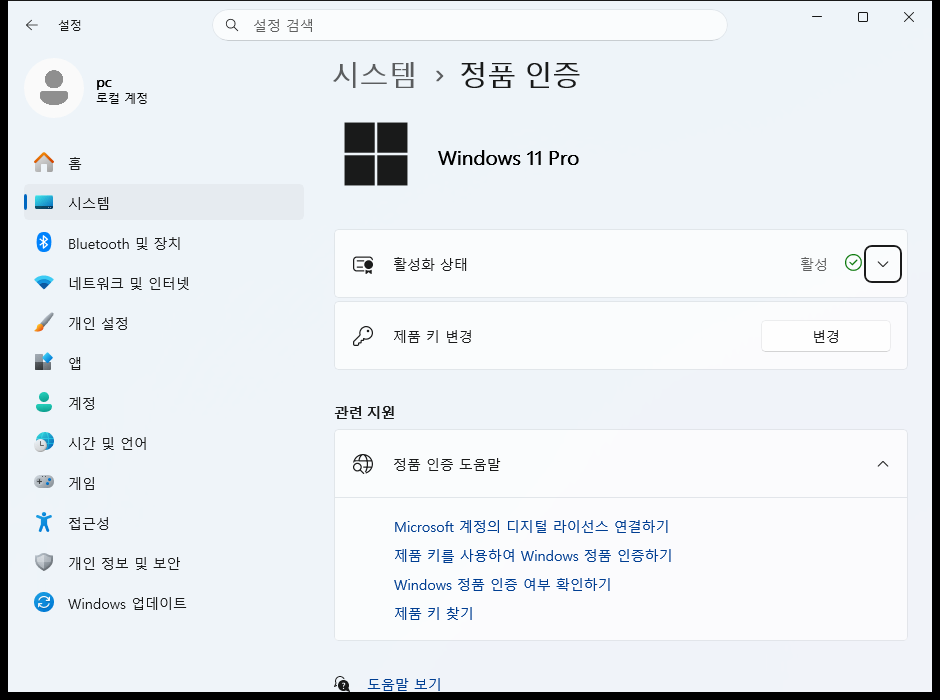The height and width of the screenshot is (700, 940).
Task: Click the Windows 11 Pro logo
Action: pyautogui.click(x=376, y=154)
